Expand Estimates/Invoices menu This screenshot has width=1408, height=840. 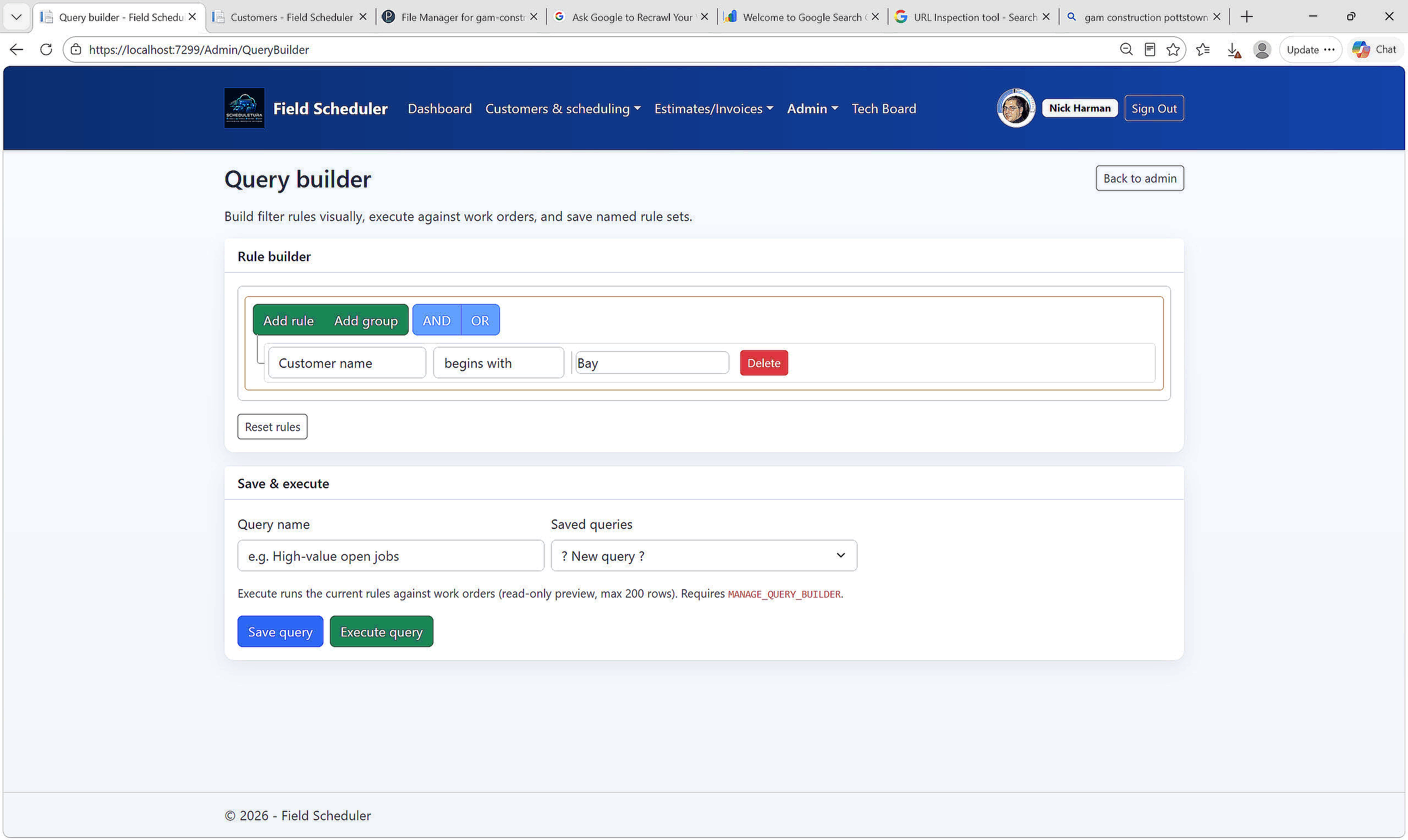click(x=713, y=109)
